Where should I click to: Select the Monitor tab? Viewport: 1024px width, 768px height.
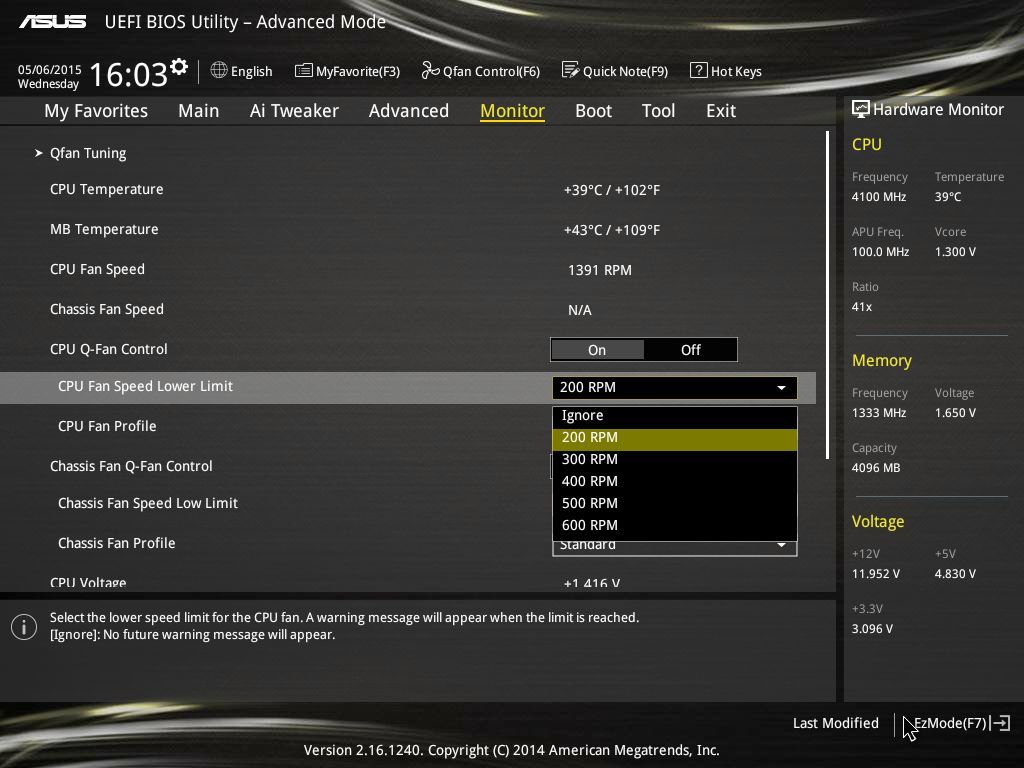click(x=512, y=111)
